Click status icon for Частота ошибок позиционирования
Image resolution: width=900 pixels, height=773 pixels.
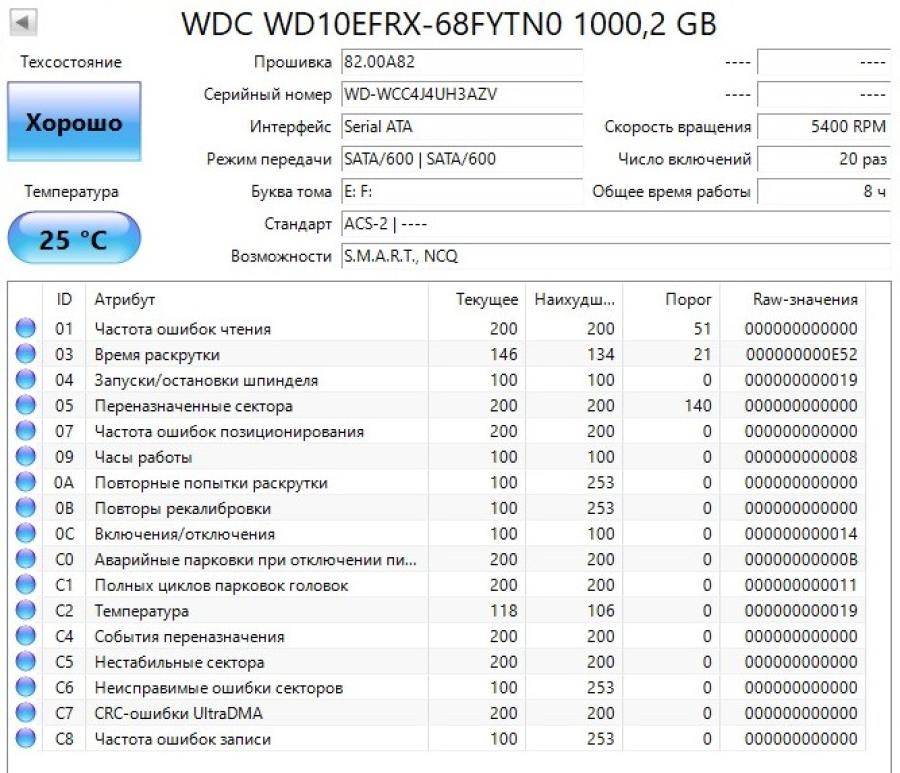[x=25, y=431]
